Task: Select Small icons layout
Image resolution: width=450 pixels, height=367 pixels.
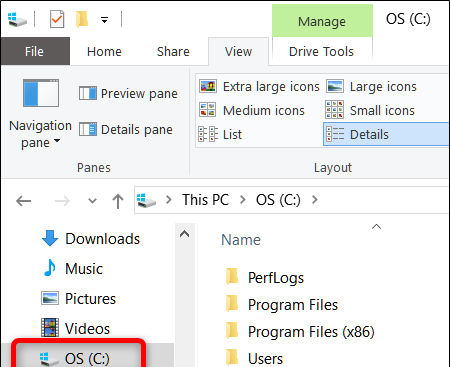Action: point(370,110)
